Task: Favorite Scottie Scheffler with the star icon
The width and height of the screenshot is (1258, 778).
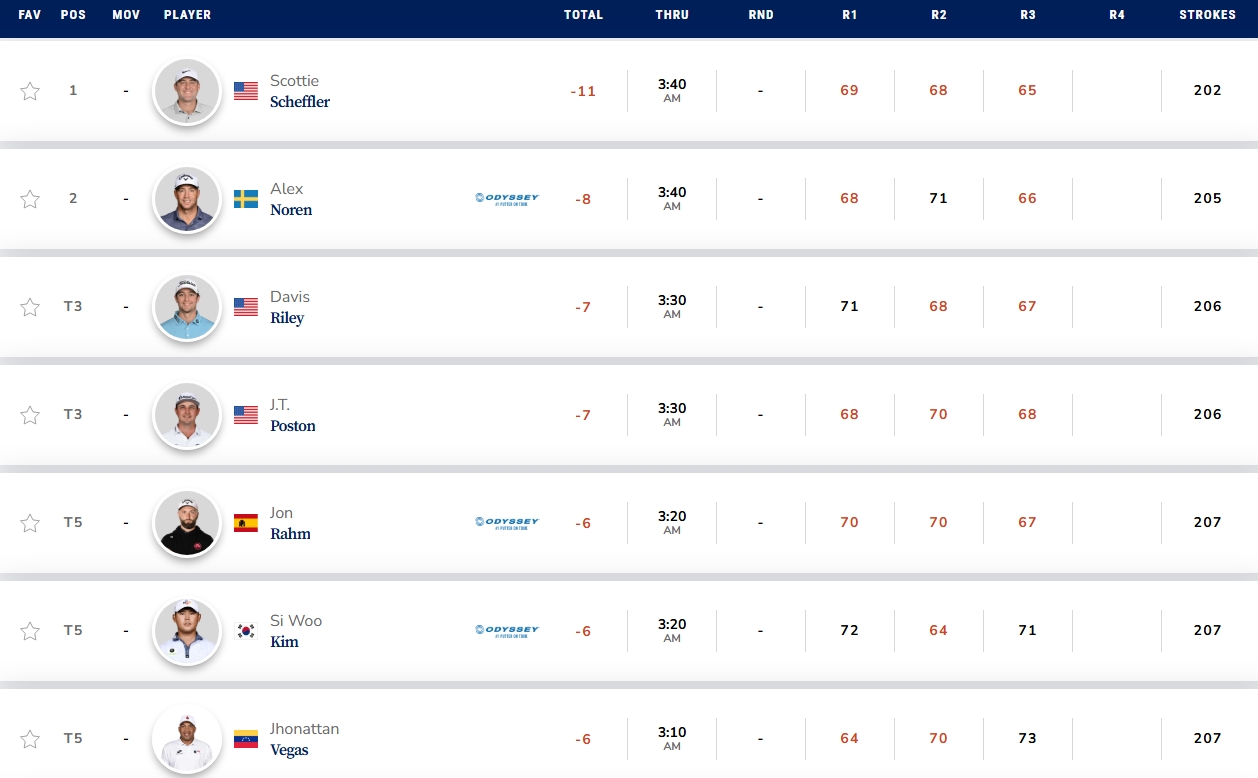Action: 30,91
